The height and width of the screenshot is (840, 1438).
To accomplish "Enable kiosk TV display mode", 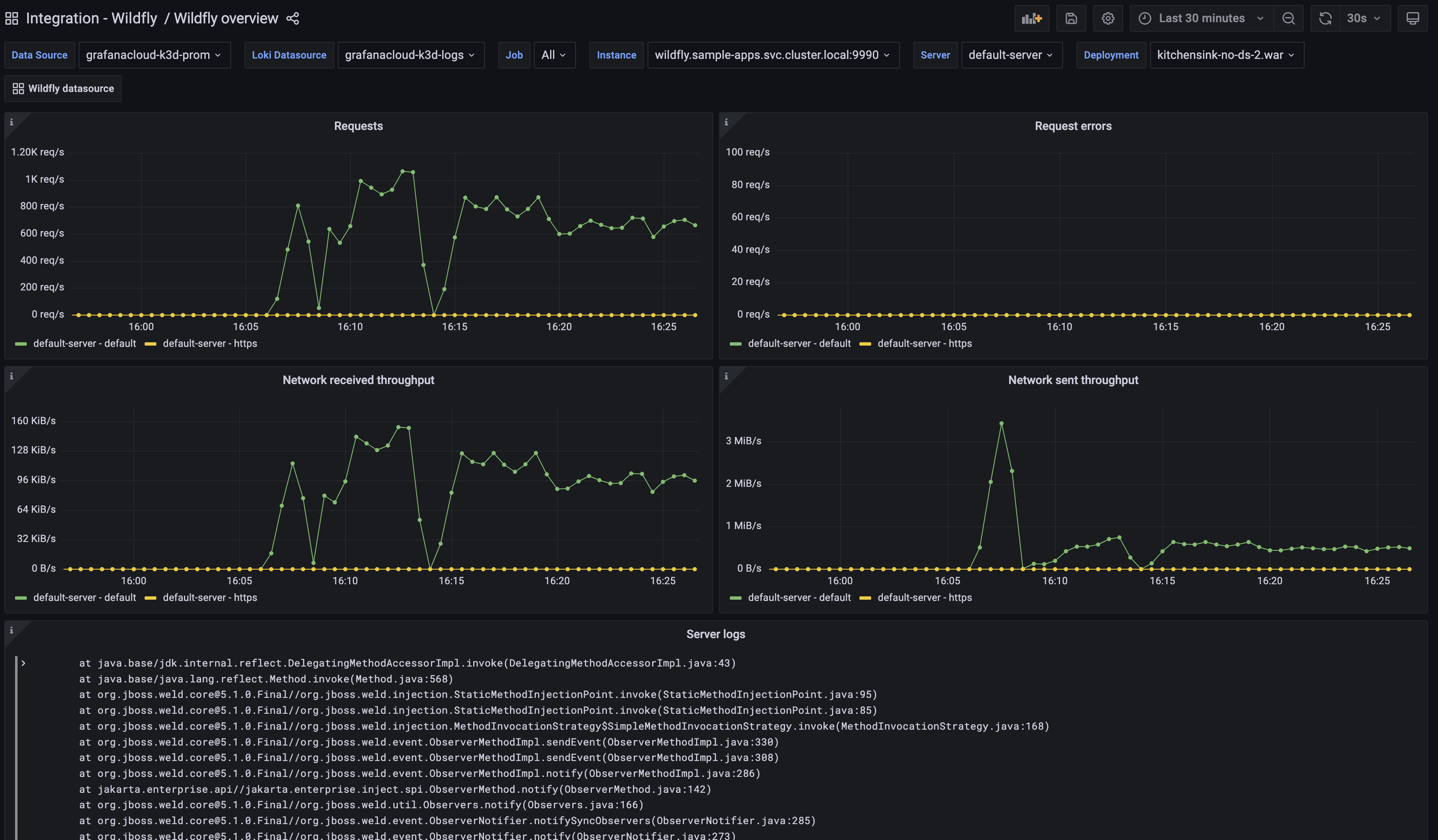I will click(1413, 18).
